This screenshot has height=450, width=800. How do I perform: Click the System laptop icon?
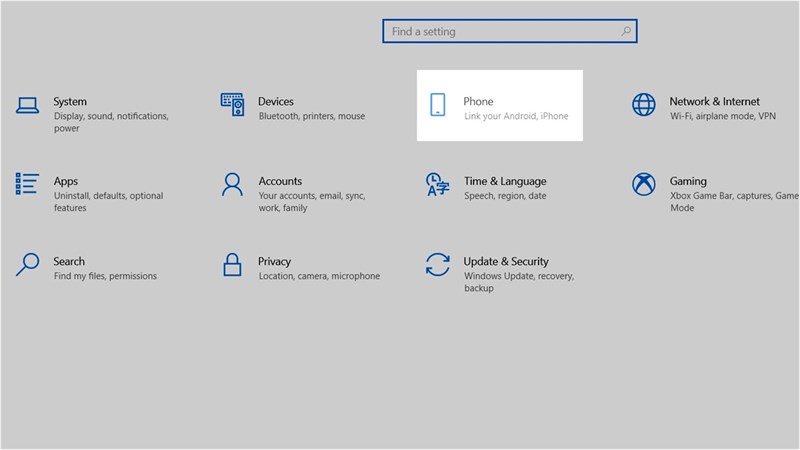tap(27, 104)
